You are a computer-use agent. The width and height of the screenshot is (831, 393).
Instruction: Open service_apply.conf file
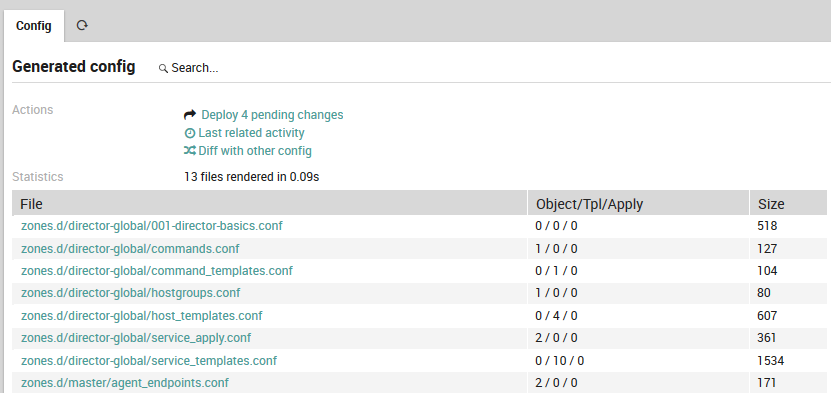point(136,338)
